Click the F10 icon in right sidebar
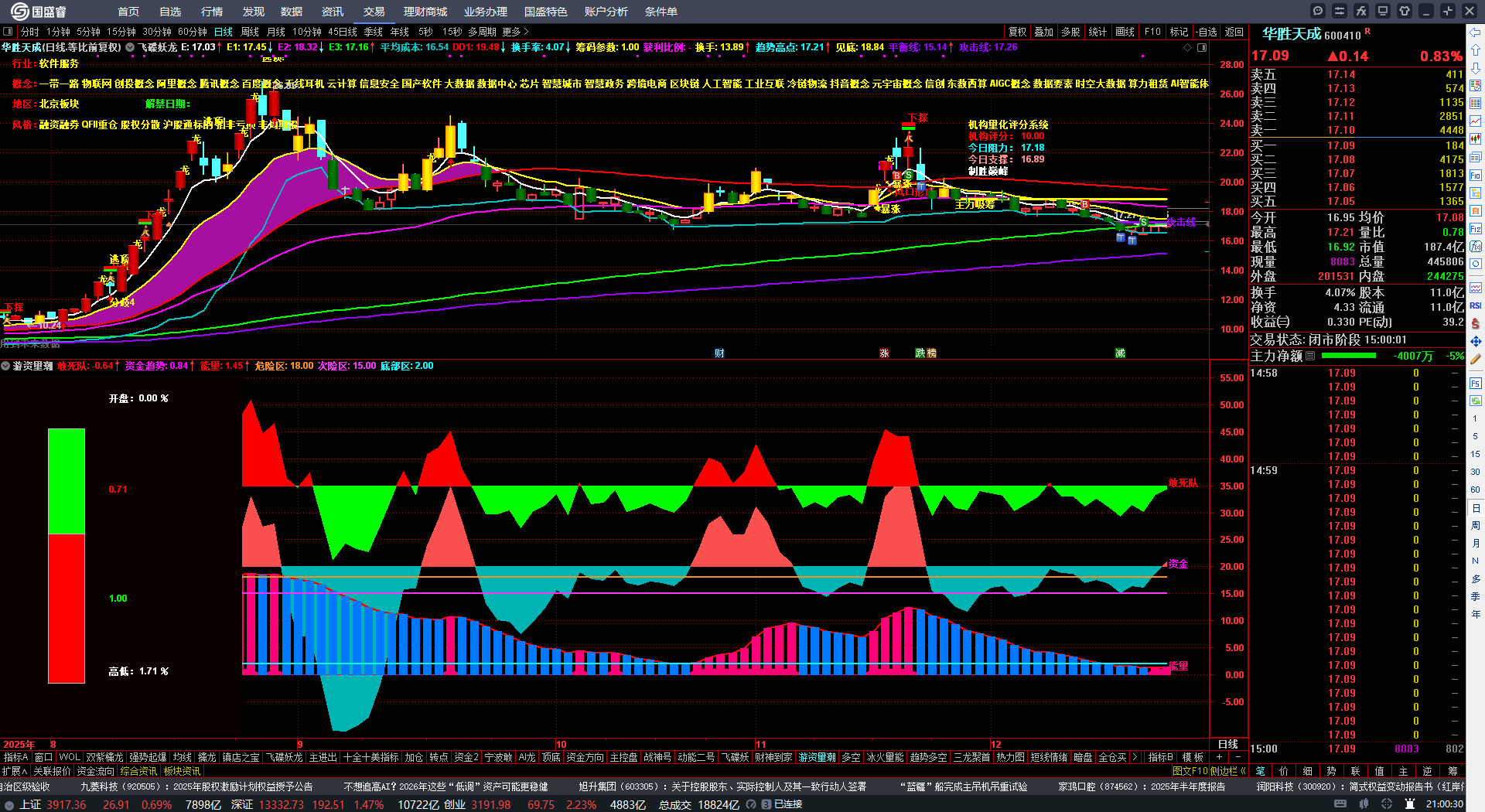 pyautogui.click(x=1476, y=176)
